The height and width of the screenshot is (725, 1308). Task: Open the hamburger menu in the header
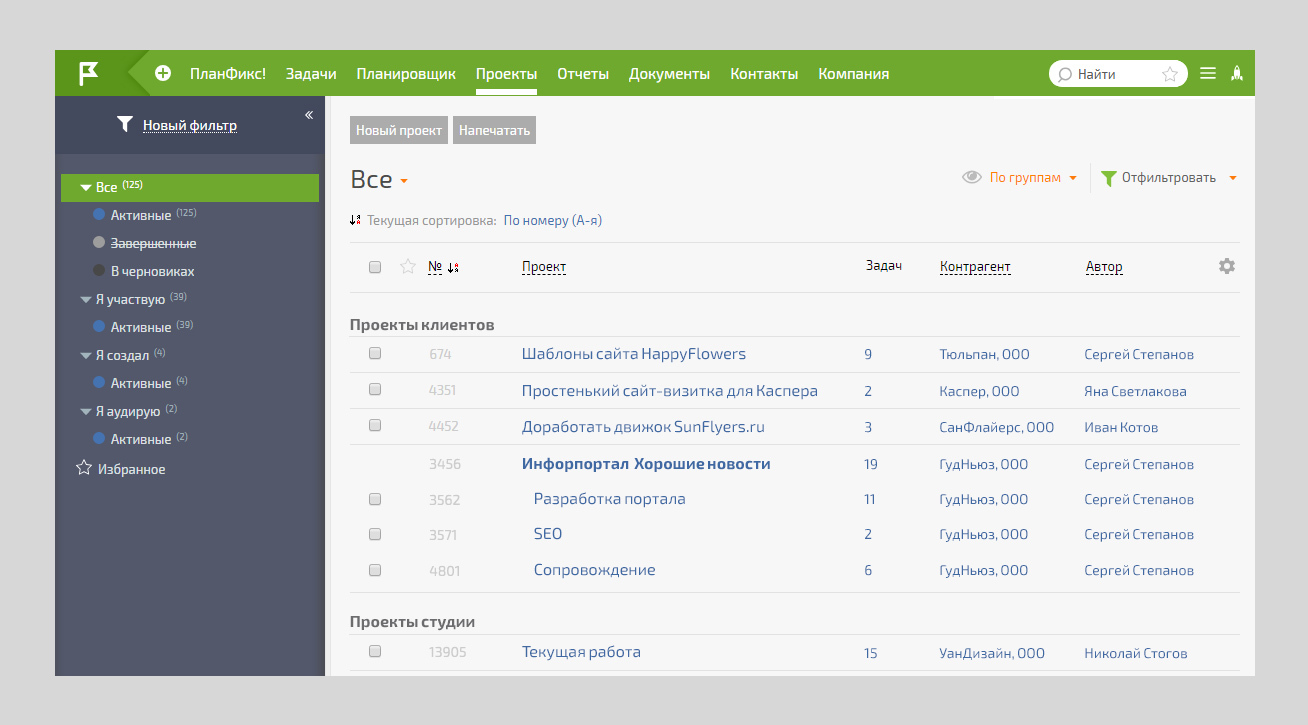pyautogui.click(x=1207, y=73)
